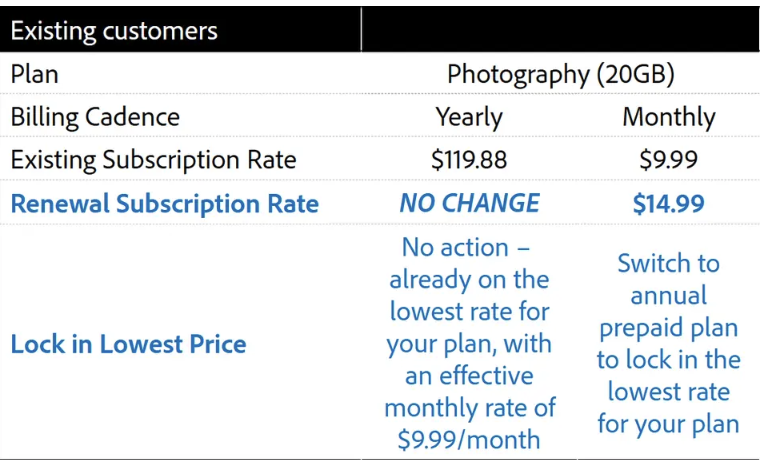Screen dimensions: 760x460
Task: Select the Lock in Lowest Price label
Action: coord(128,344)
